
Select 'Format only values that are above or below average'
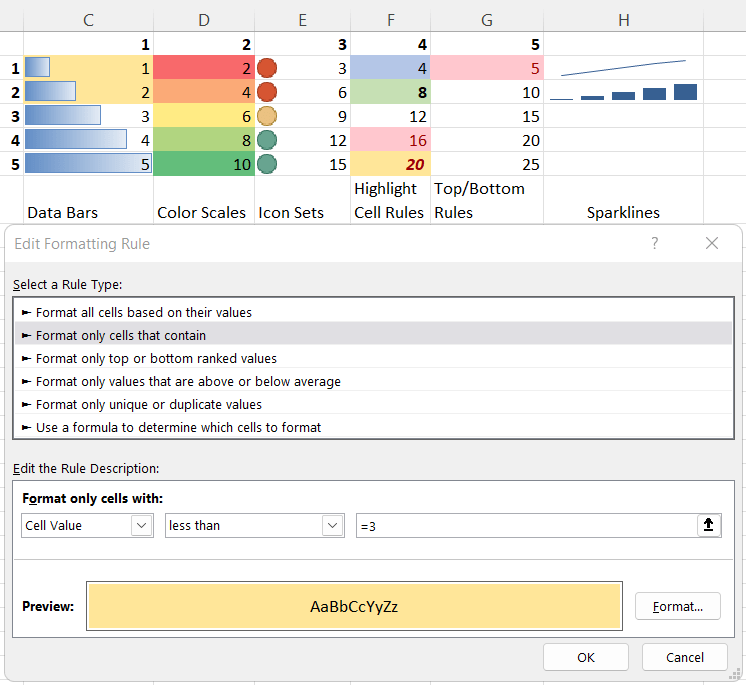click(373, 381)
